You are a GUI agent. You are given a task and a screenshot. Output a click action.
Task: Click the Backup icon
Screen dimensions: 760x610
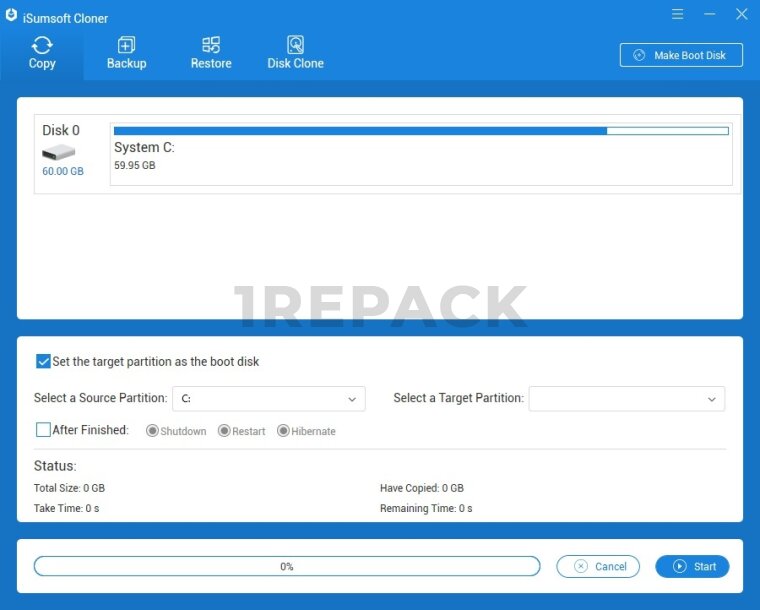126,45
